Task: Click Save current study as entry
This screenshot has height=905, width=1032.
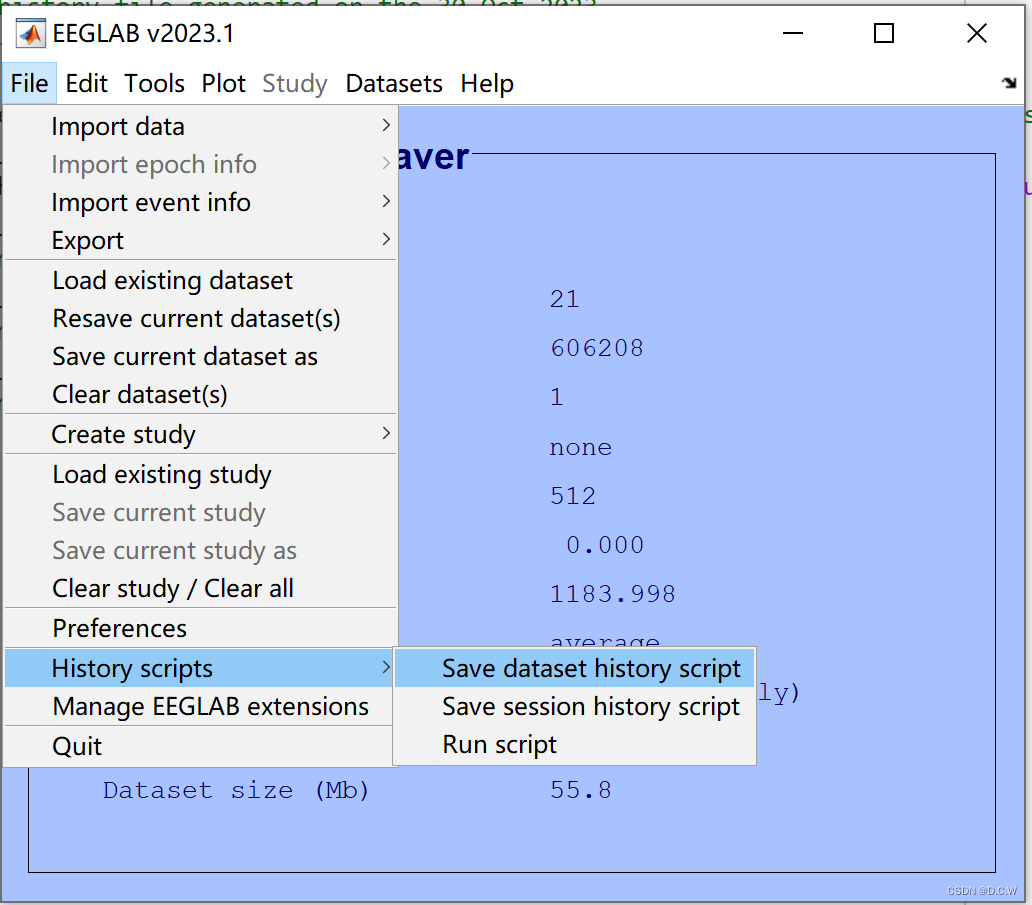Action: [201, 550]
